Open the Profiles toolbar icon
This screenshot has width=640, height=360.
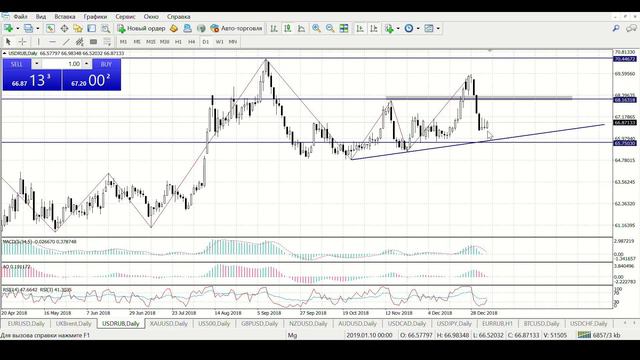(x=28, y=28)
